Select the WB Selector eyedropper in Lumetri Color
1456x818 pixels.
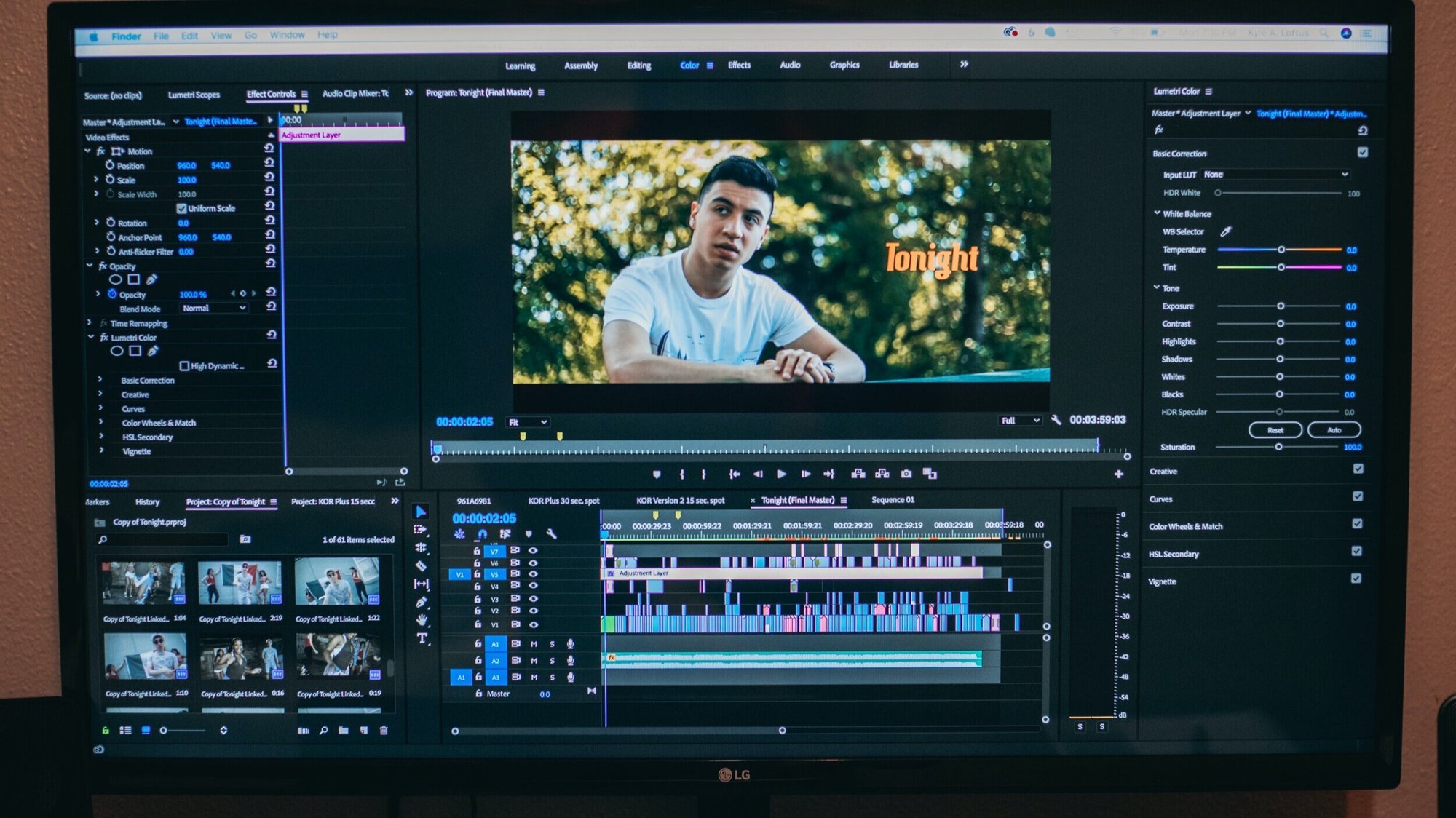click(x=1227, y=231)
